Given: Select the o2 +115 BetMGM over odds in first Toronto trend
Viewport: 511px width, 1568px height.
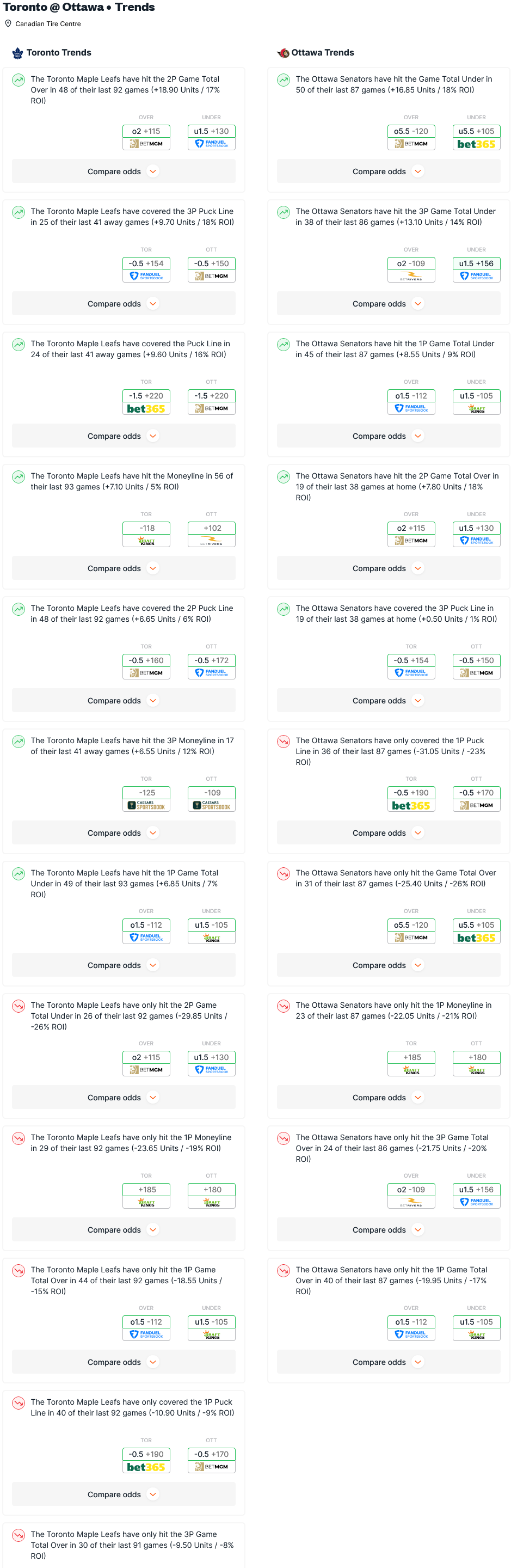Looking at the screenshot, I should click(146, 138).
